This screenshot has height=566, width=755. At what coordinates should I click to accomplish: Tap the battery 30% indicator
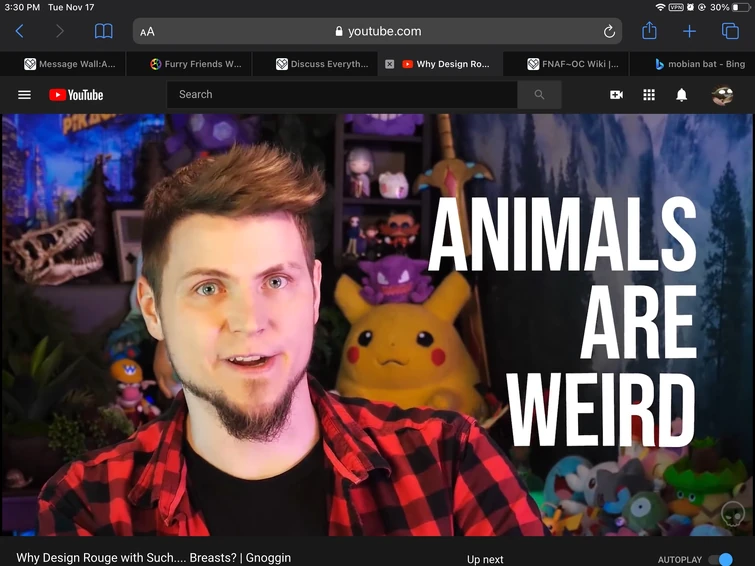pos(730,7)
